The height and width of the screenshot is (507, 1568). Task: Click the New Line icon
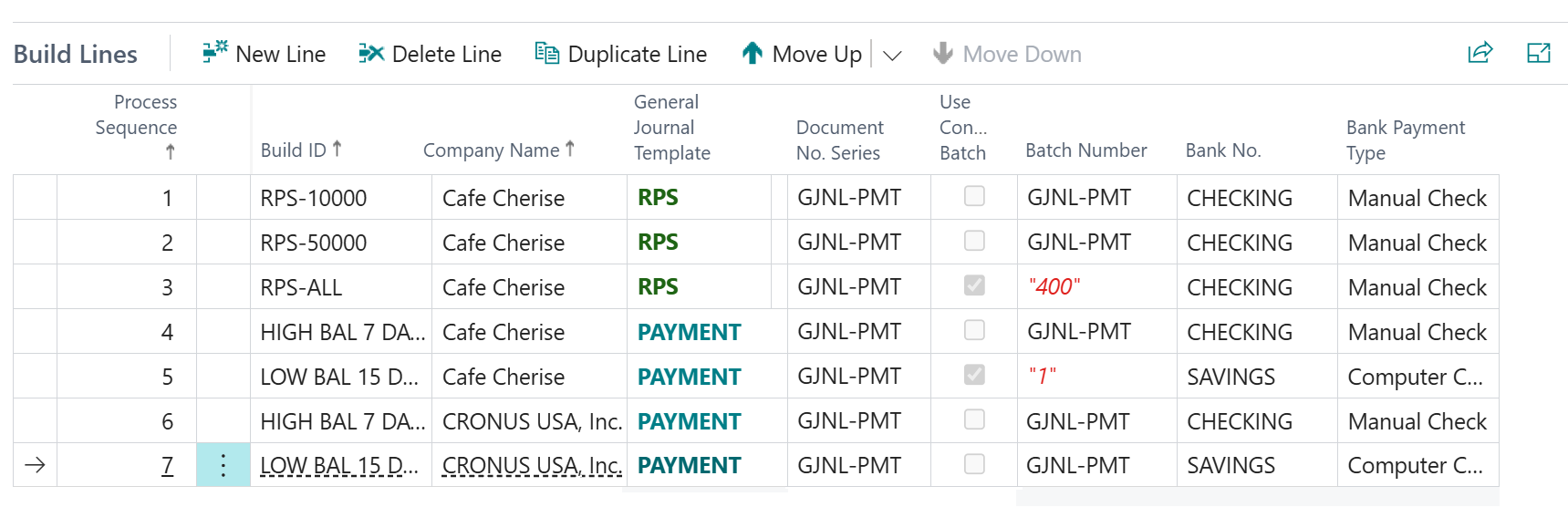[x=215, y=53]
